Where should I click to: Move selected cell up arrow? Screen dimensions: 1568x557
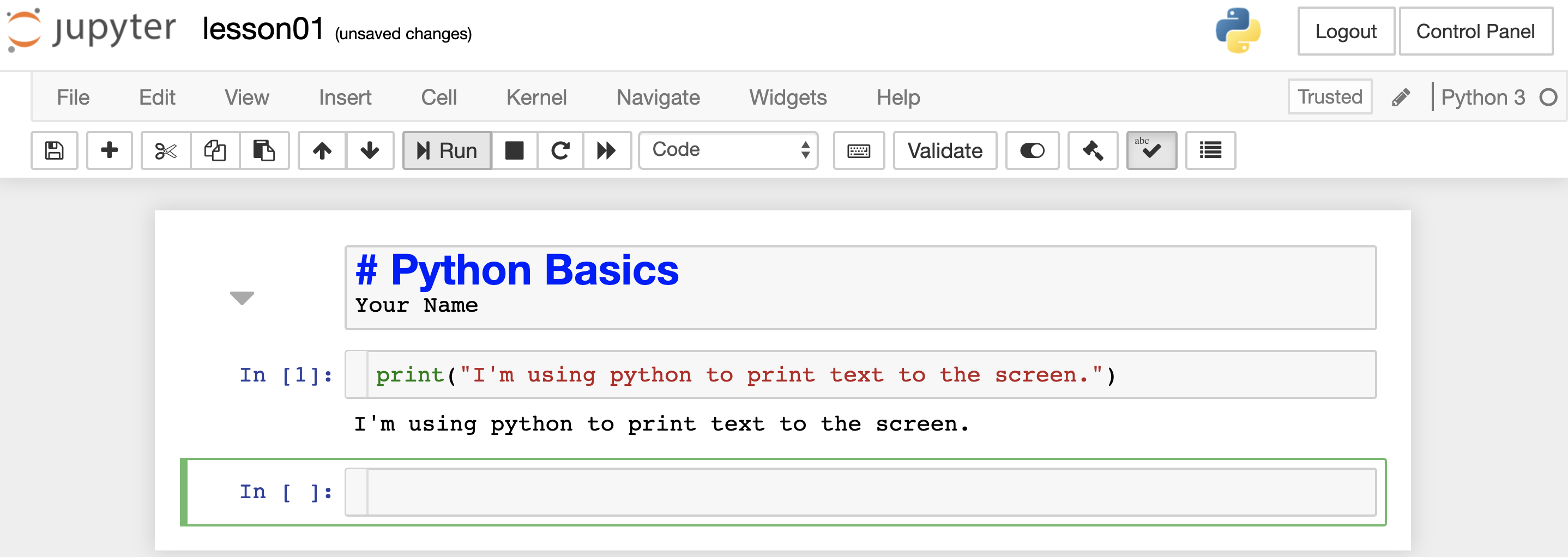322,150
